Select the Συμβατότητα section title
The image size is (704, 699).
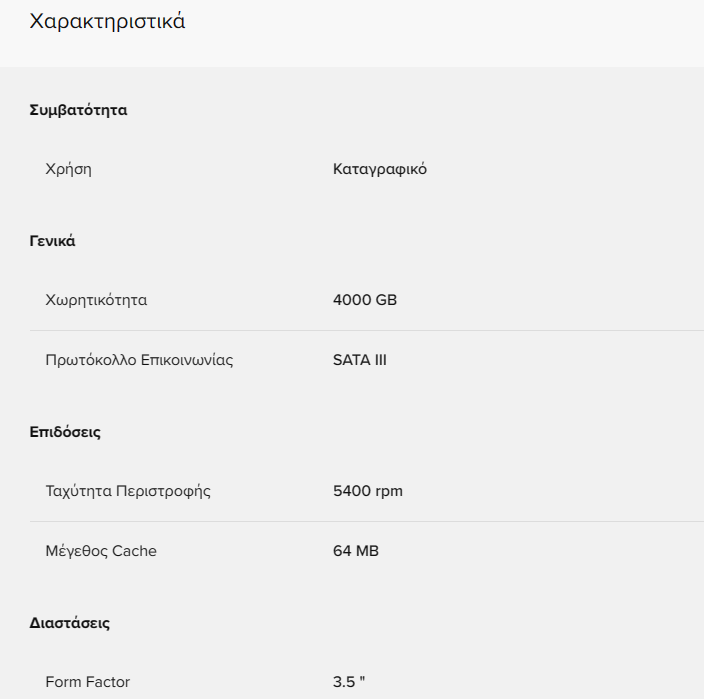point(78,110)
